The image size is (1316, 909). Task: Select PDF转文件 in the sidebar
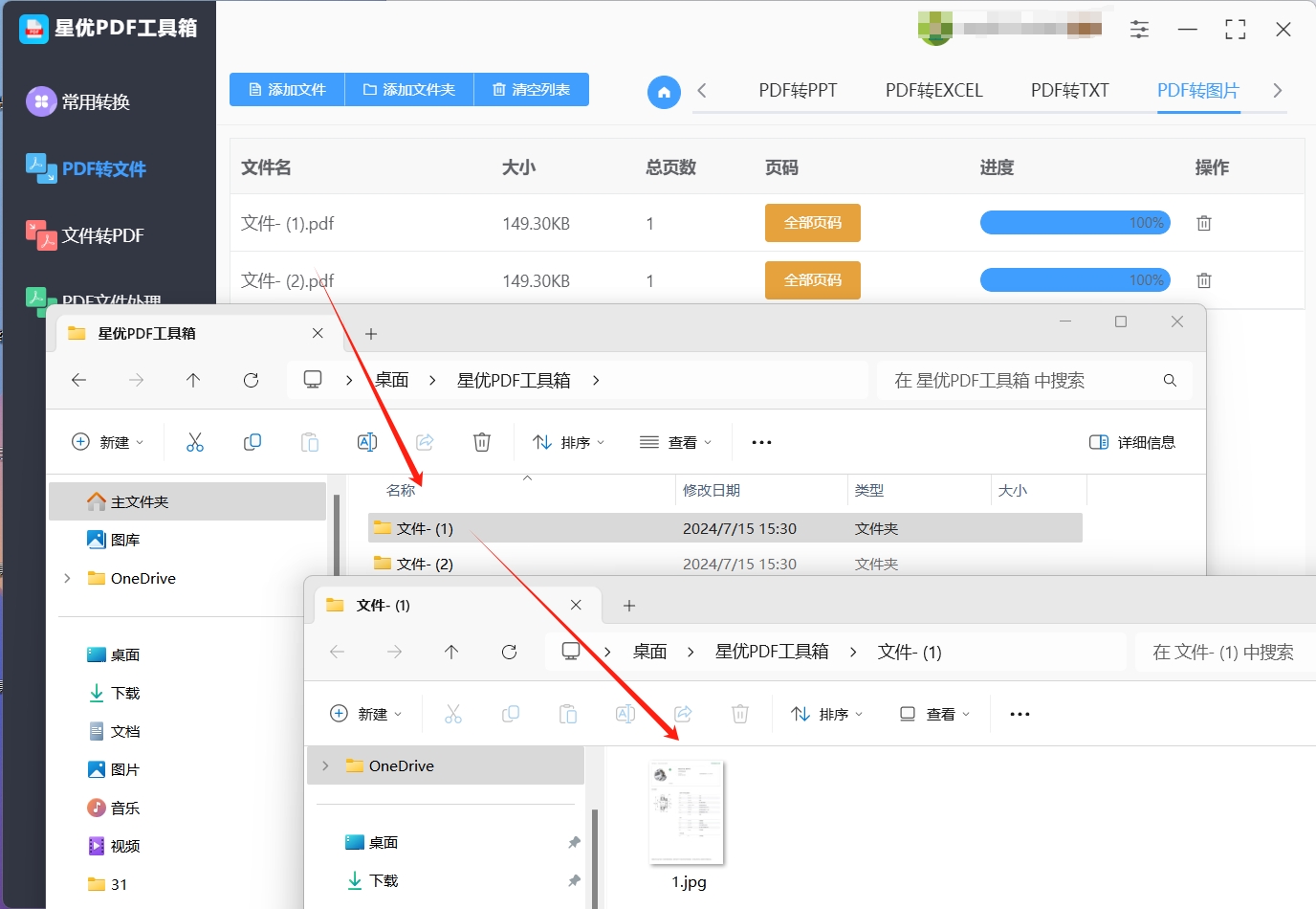tap(86, 168)
